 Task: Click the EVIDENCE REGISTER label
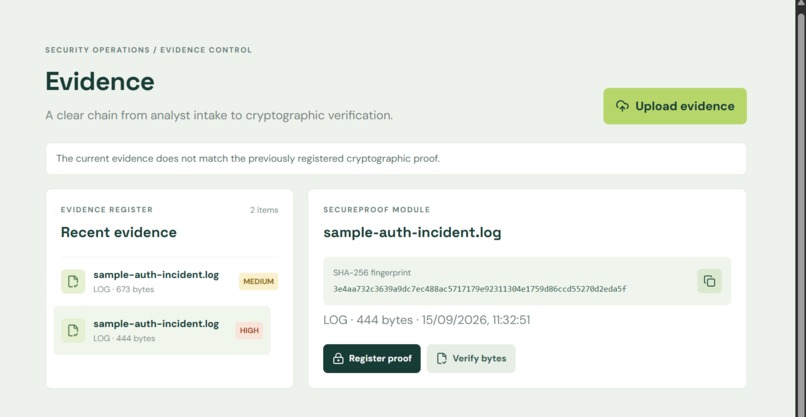pos(107,210)
